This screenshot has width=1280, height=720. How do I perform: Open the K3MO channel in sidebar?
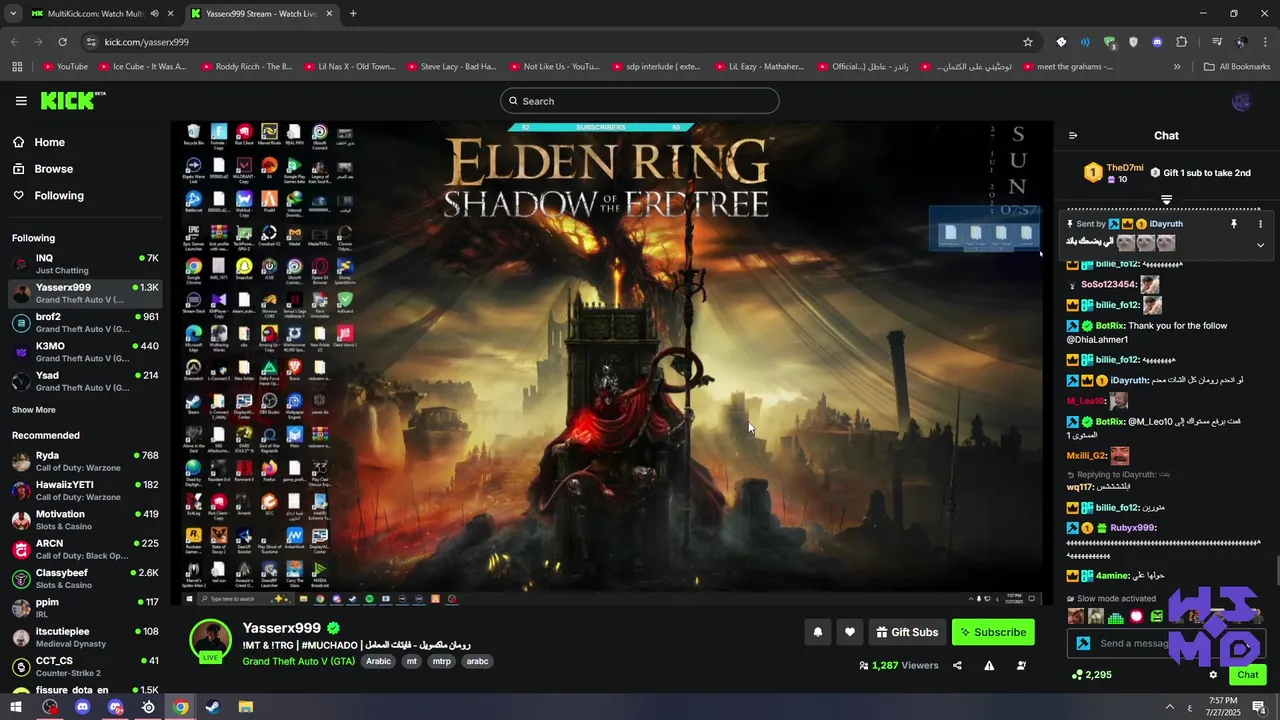coord(85,352)
